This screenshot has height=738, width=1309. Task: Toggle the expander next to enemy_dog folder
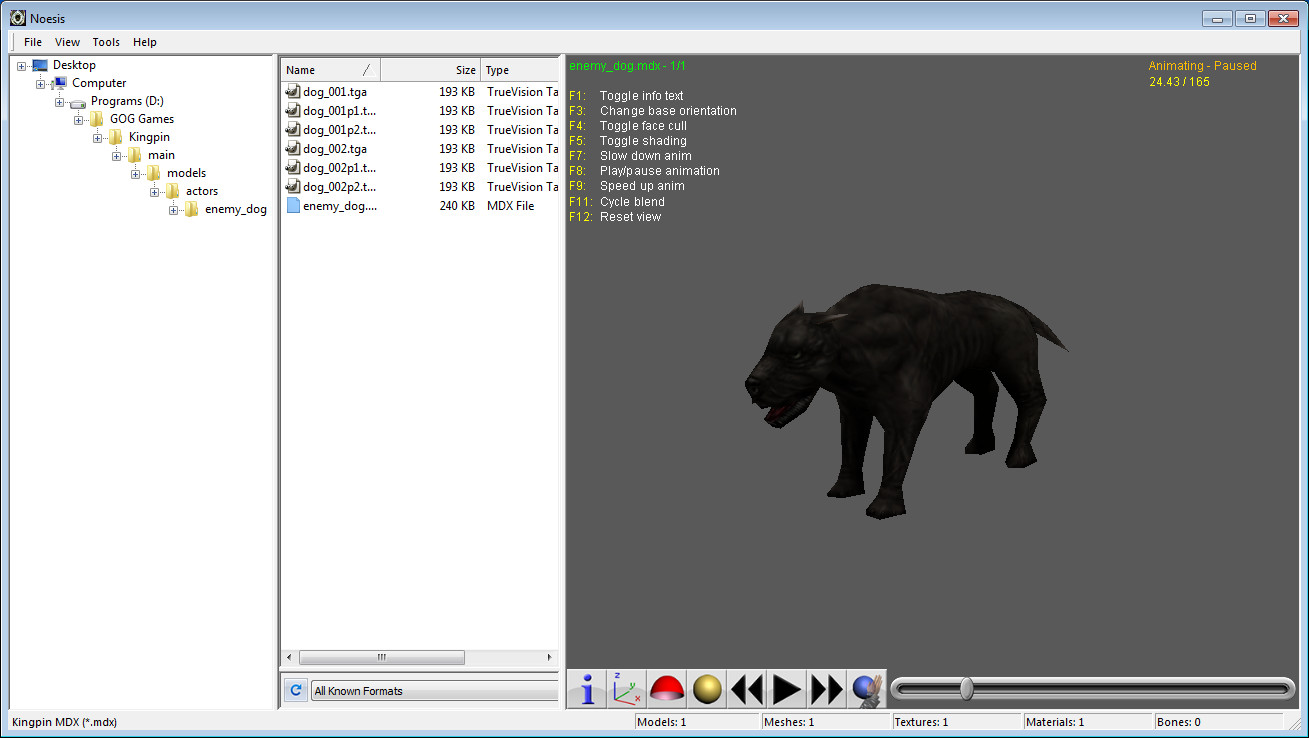click(174, 210)
